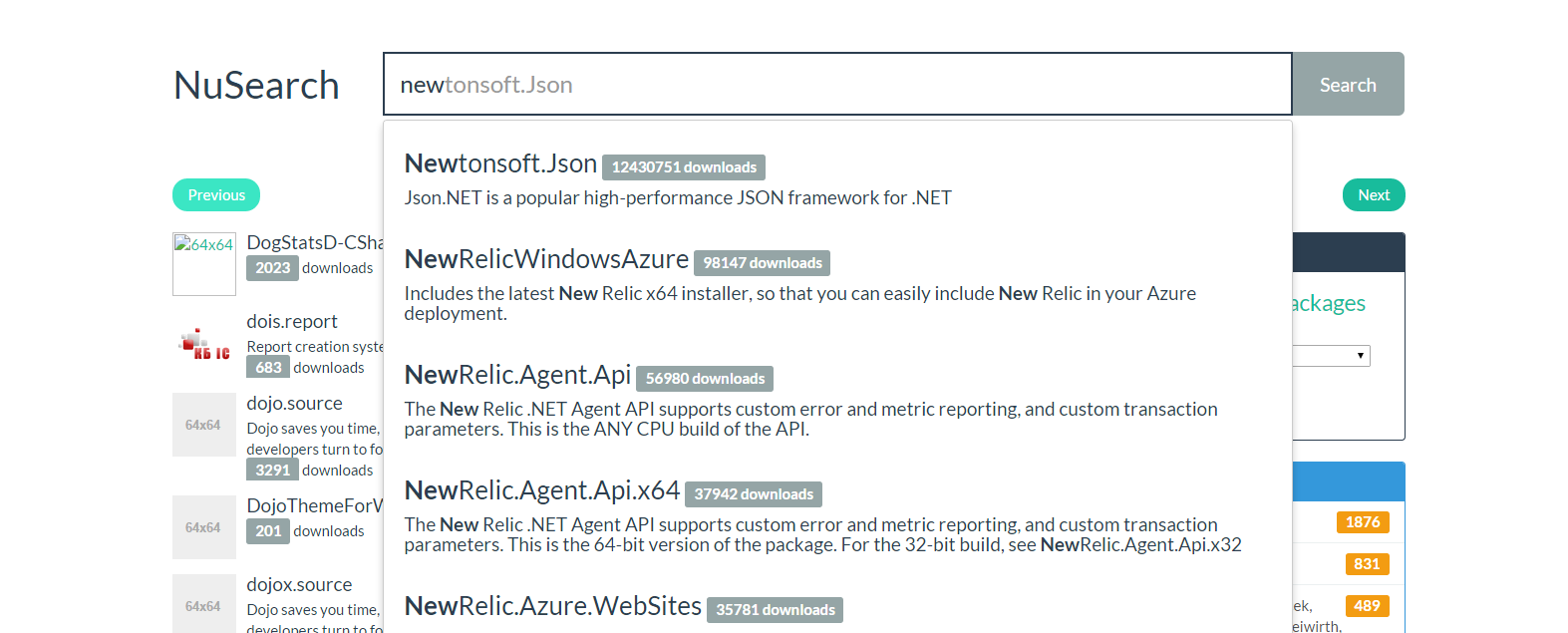The height and width of the screenshot is (633, 1568).
Task: Go to the Next results page
Action: (x=1373, y=195)
